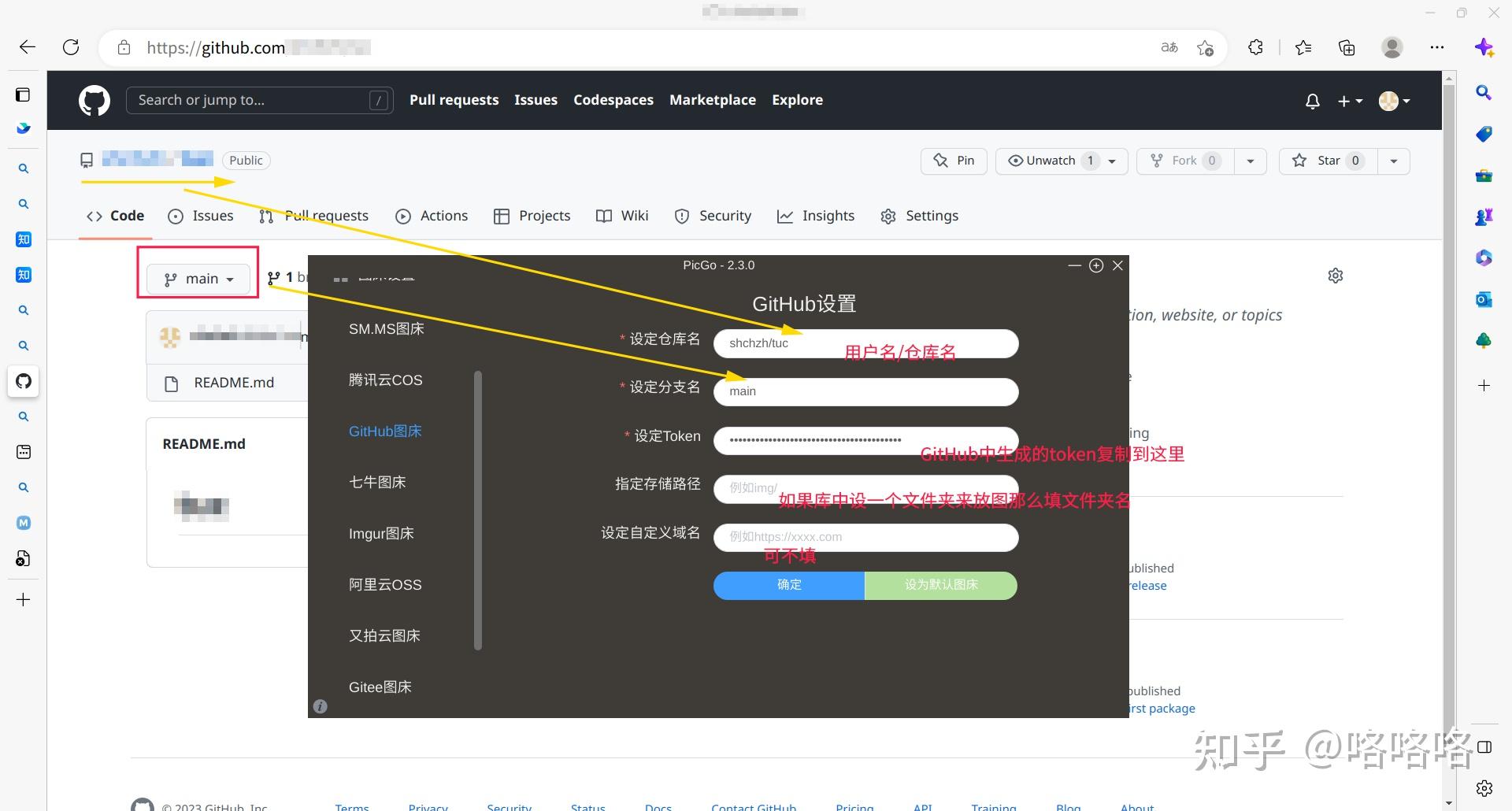1512x811 pixels.
Task: Click the About section gear icon
Action: point(1335,275)
